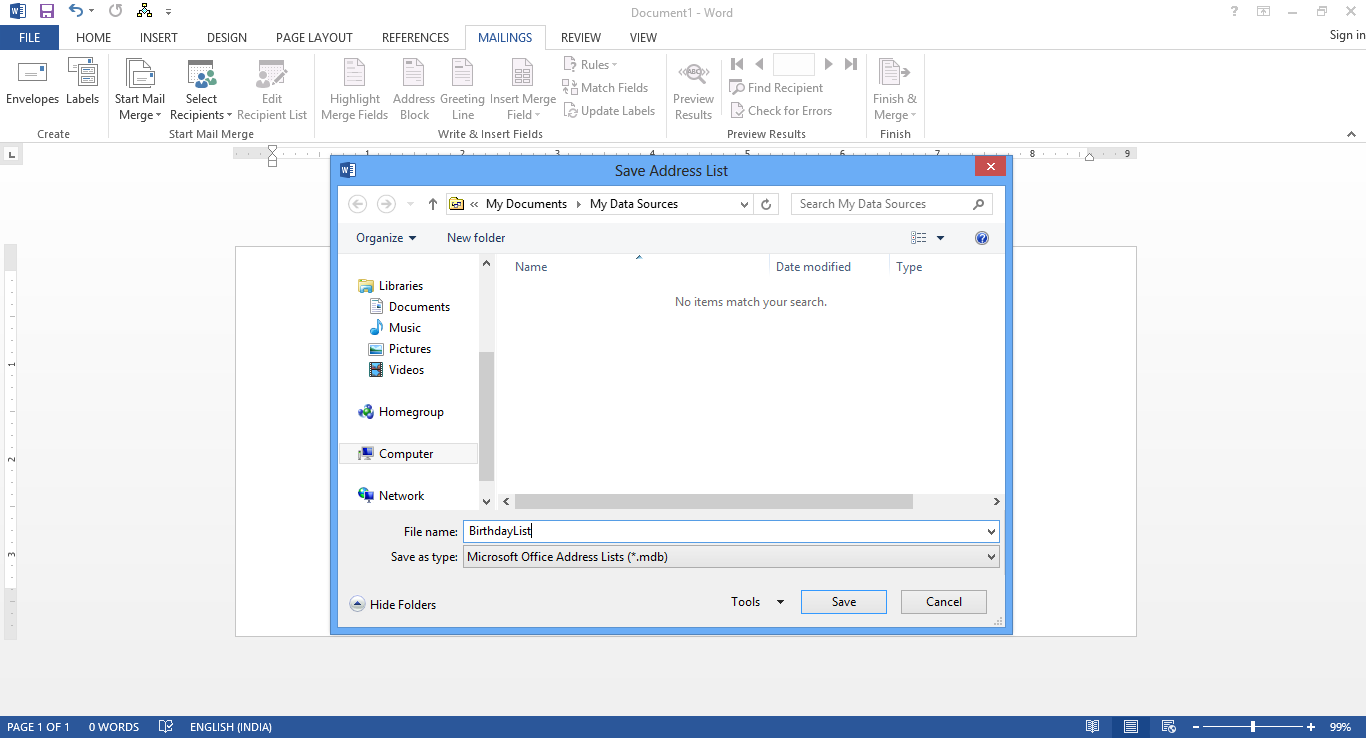Open the Tools dropdown in dialog
The image size is (1366, 738).
(x=758, y=602)
